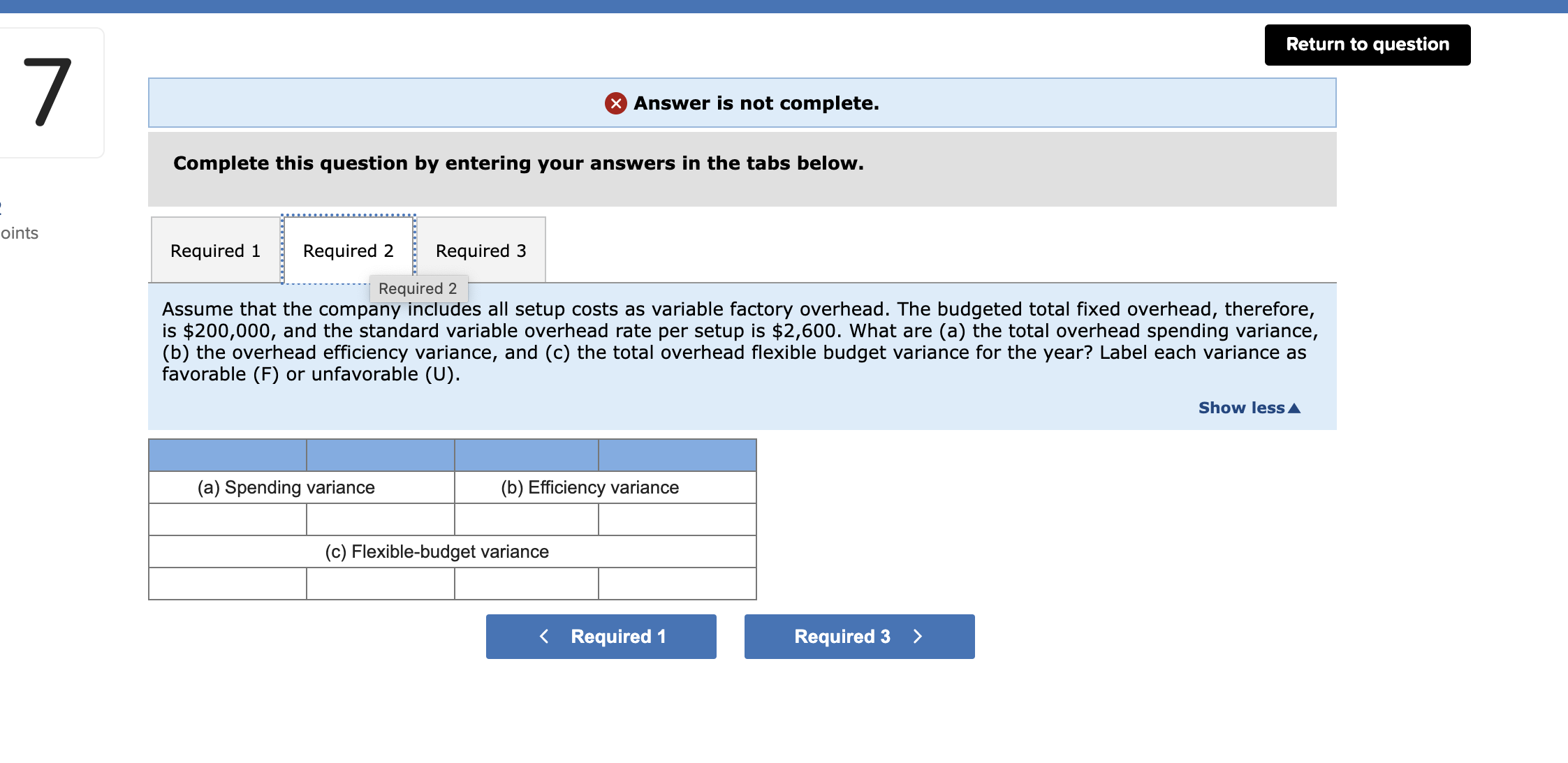Open the Required 2 tab

click(x=349, y=250)
